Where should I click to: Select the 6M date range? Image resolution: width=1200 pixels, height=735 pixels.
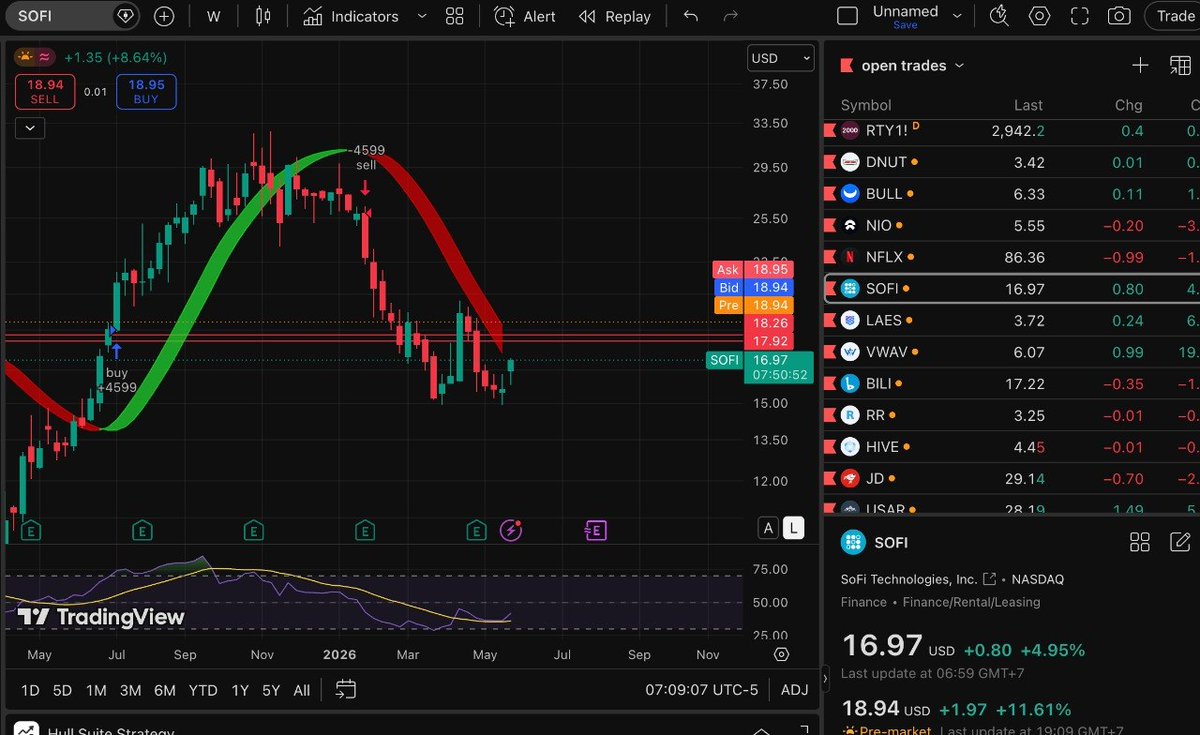coord(165,690)
